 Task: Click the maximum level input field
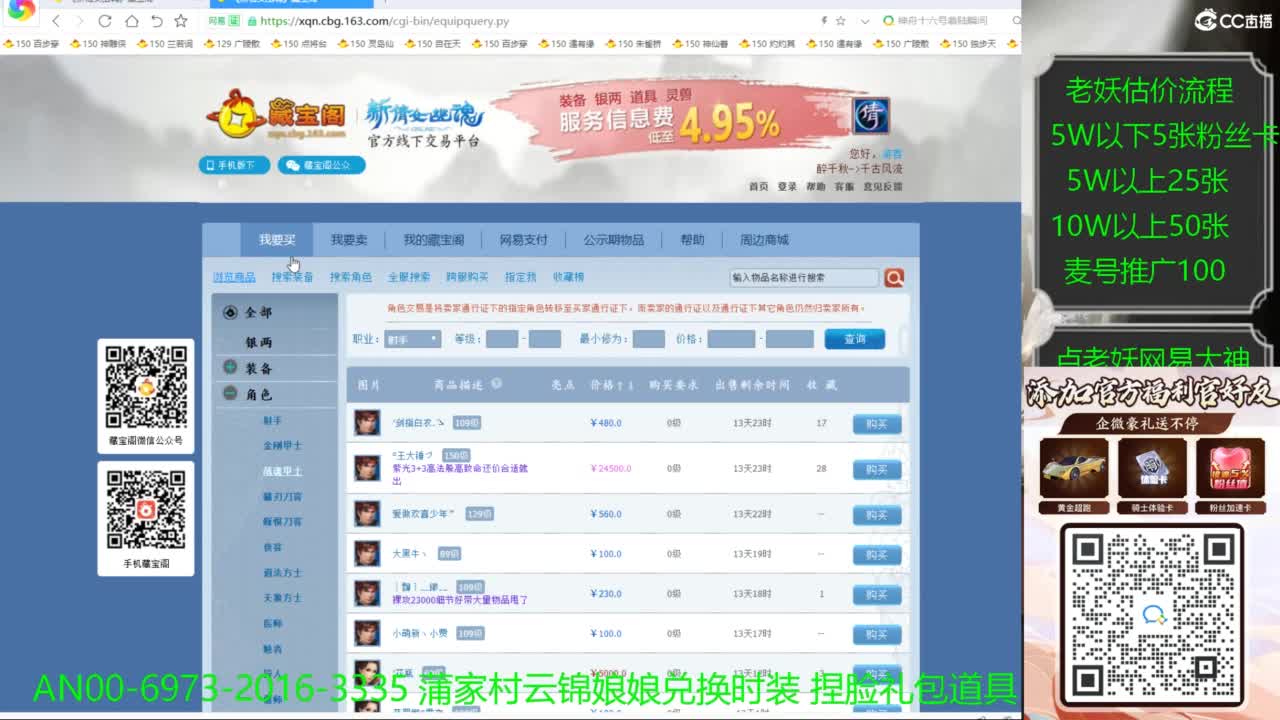pyautogui.click(x=544, y=339)
